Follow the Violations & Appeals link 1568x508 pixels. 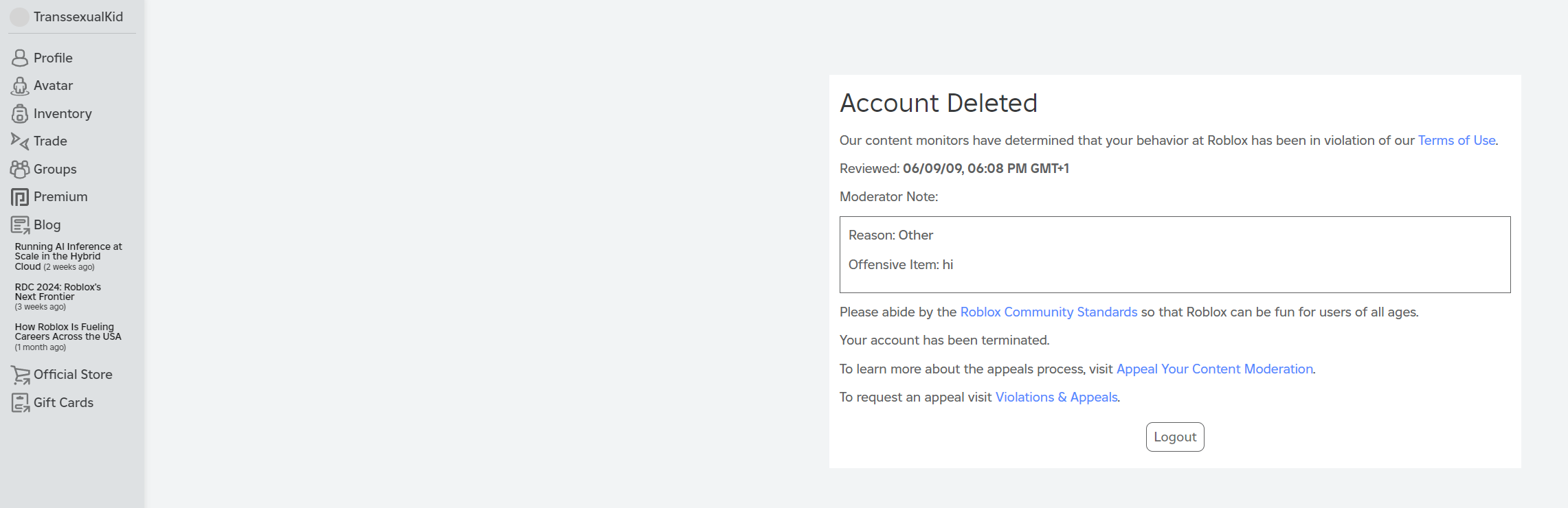coord(1056,397)
